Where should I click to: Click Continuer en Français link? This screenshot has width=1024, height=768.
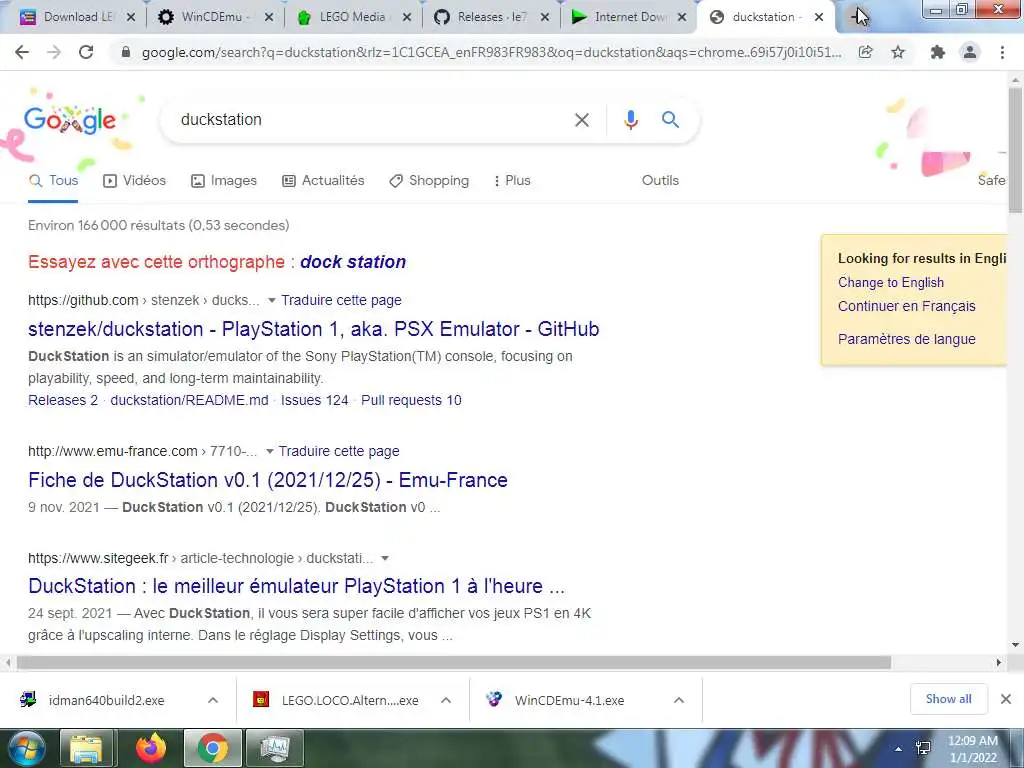point(906,306)
